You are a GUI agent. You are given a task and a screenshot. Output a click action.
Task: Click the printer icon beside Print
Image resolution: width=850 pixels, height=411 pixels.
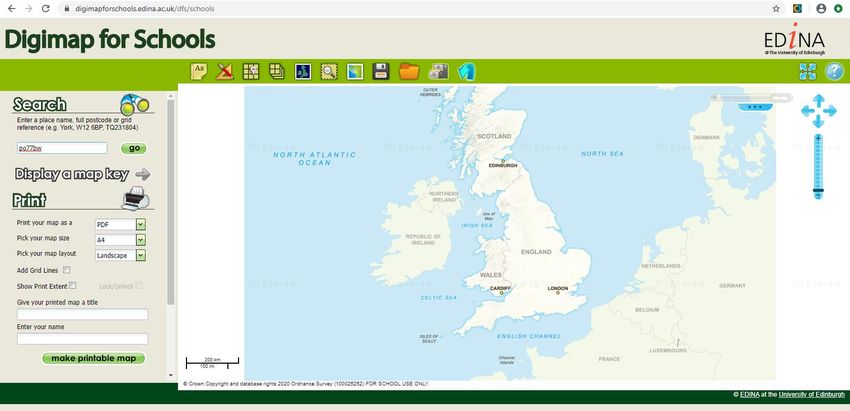[135, 198]
